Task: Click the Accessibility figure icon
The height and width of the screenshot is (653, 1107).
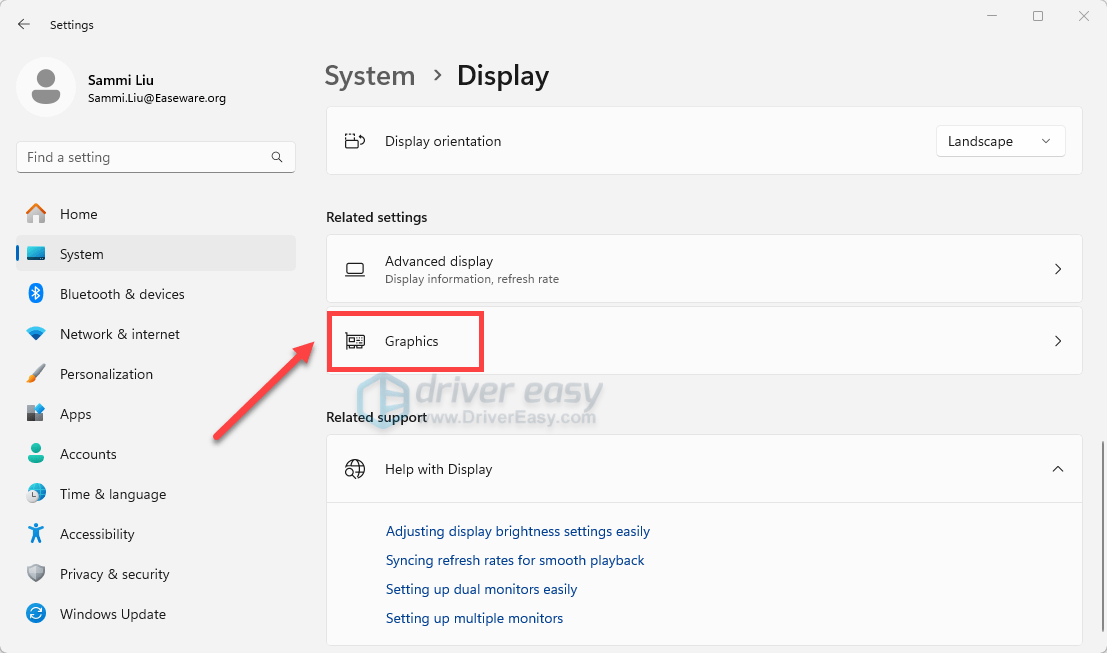Action: tap(36, 534)
